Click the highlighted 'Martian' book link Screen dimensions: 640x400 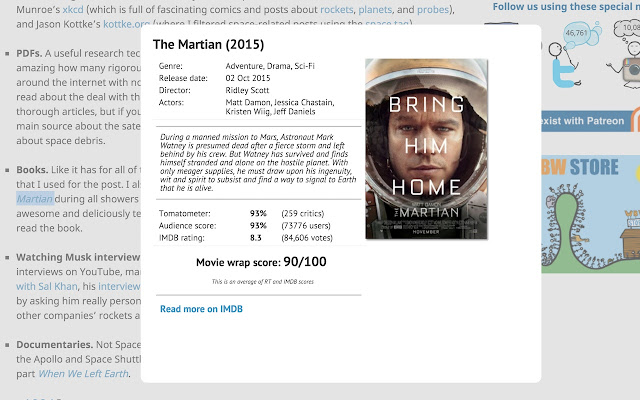[x=34, y=198]
